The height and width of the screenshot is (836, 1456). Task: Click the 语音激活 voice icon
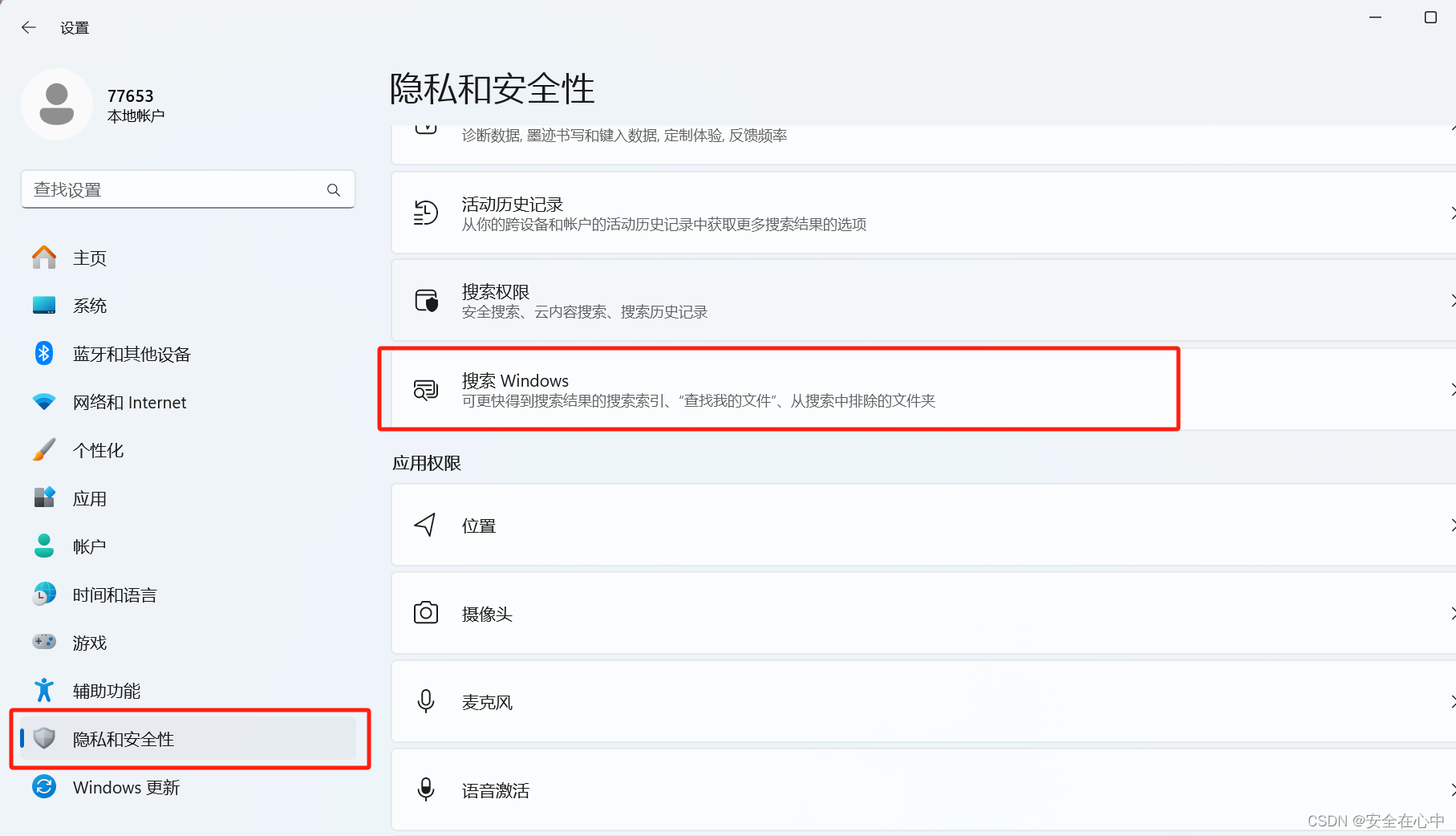pyautogui.click(x=426, y=789)
